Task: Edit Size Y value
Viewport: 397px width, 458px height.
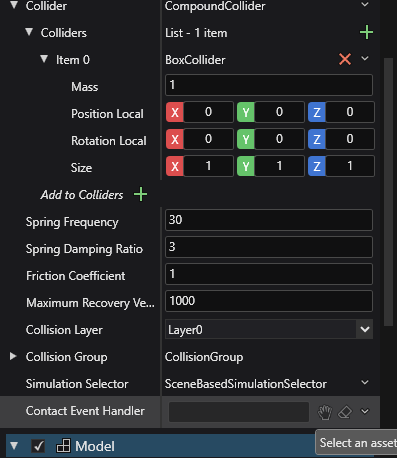Action: point(279,166)
